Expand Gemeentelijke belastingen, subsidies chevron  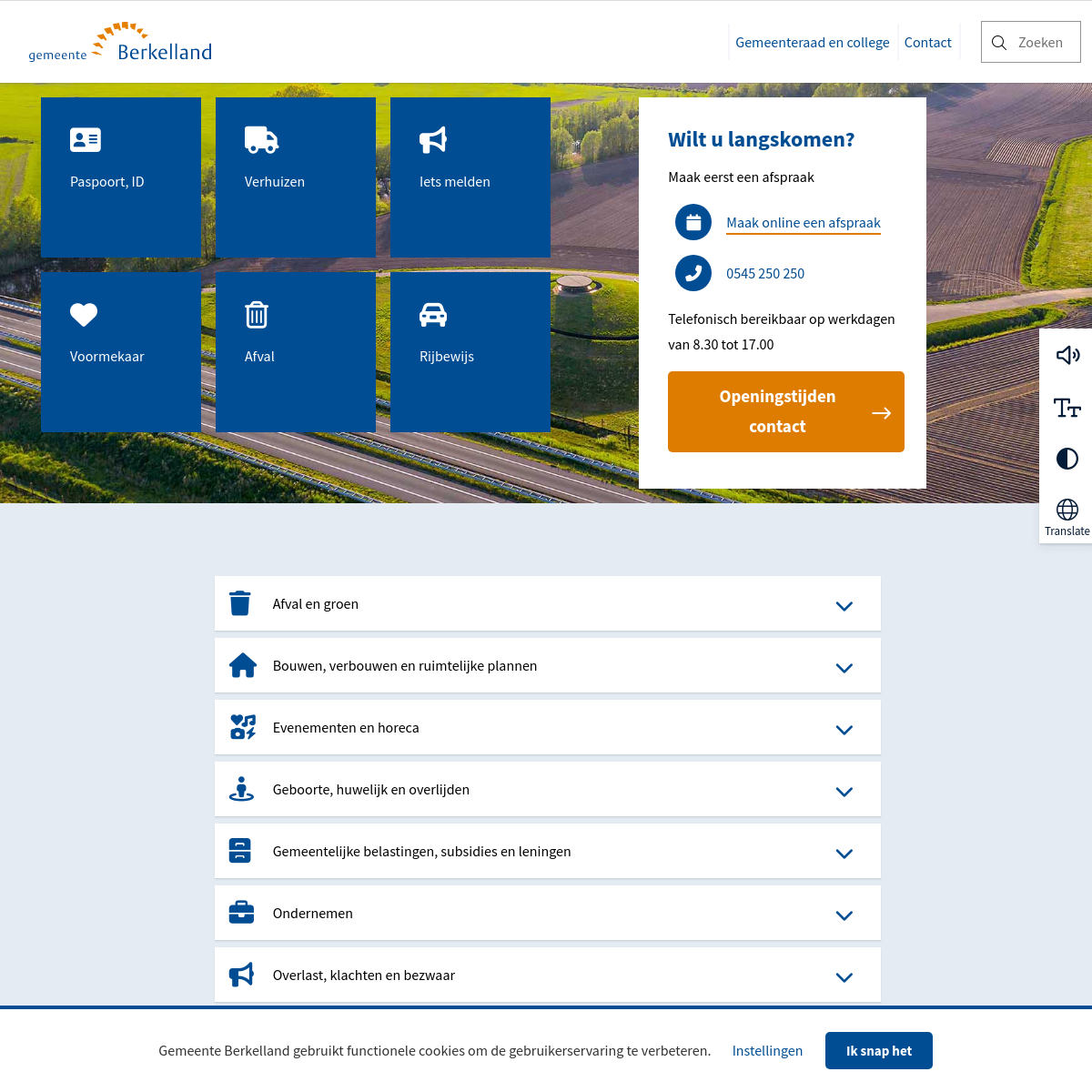(844, 854)
